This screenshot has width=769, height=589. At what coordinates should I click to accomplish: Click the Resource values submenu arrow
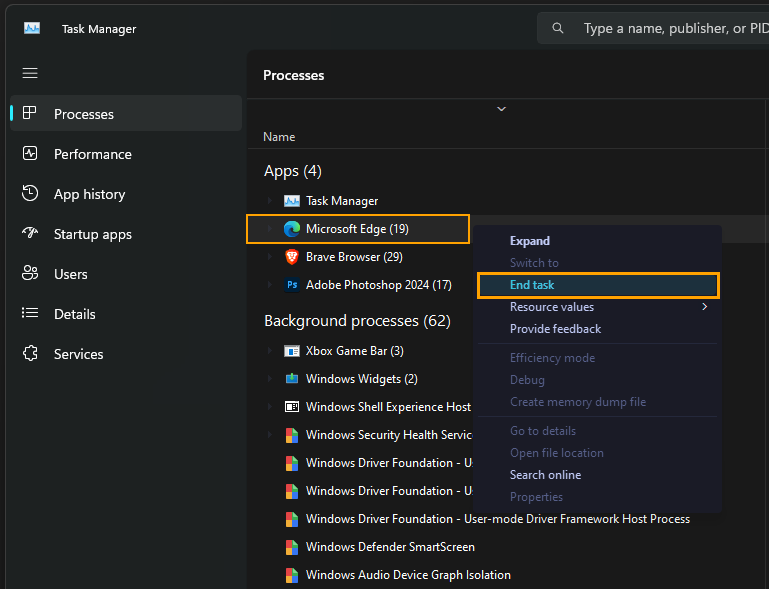(705, 307)
